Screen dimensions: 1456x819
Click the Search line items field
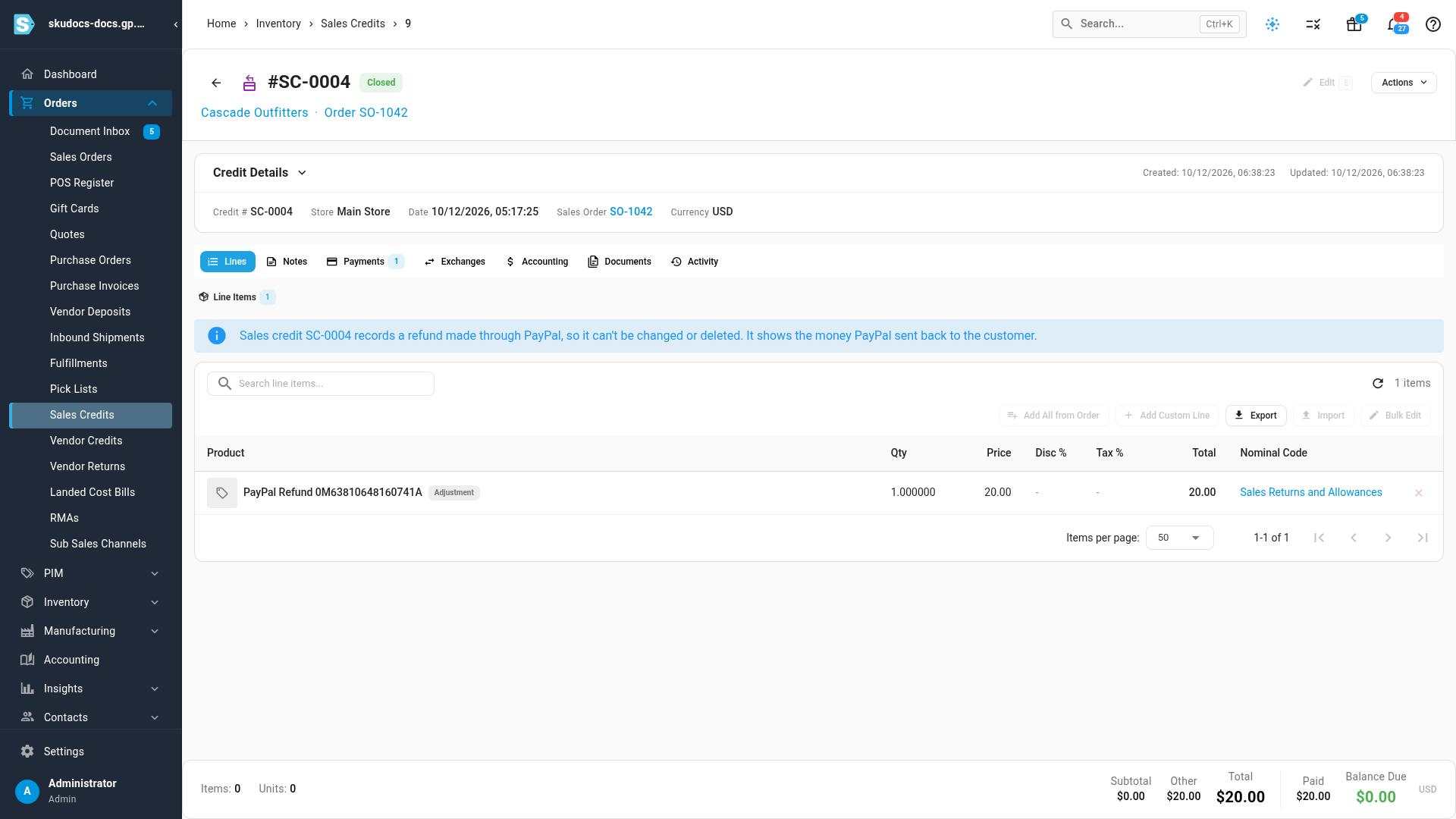pos(321,384)
